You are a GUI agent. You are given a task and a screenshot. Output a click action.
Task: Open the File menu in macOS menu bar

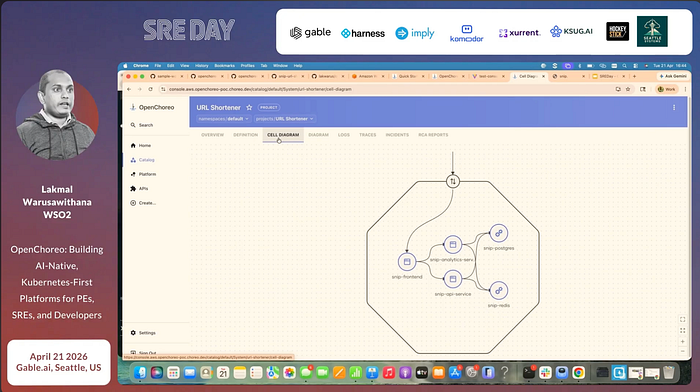[158, 66]
